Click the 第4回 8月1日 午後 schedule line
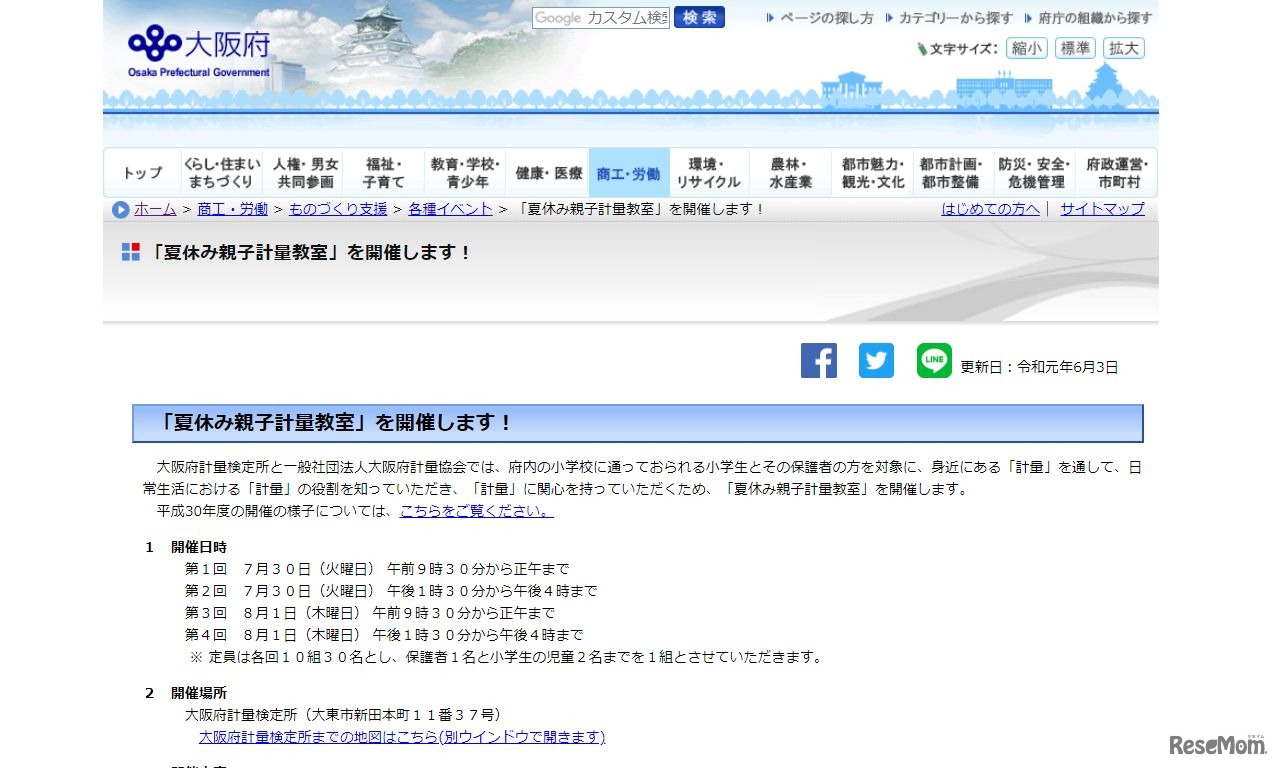The height and width of the screenshot is (768, 1280). (384, 635)
